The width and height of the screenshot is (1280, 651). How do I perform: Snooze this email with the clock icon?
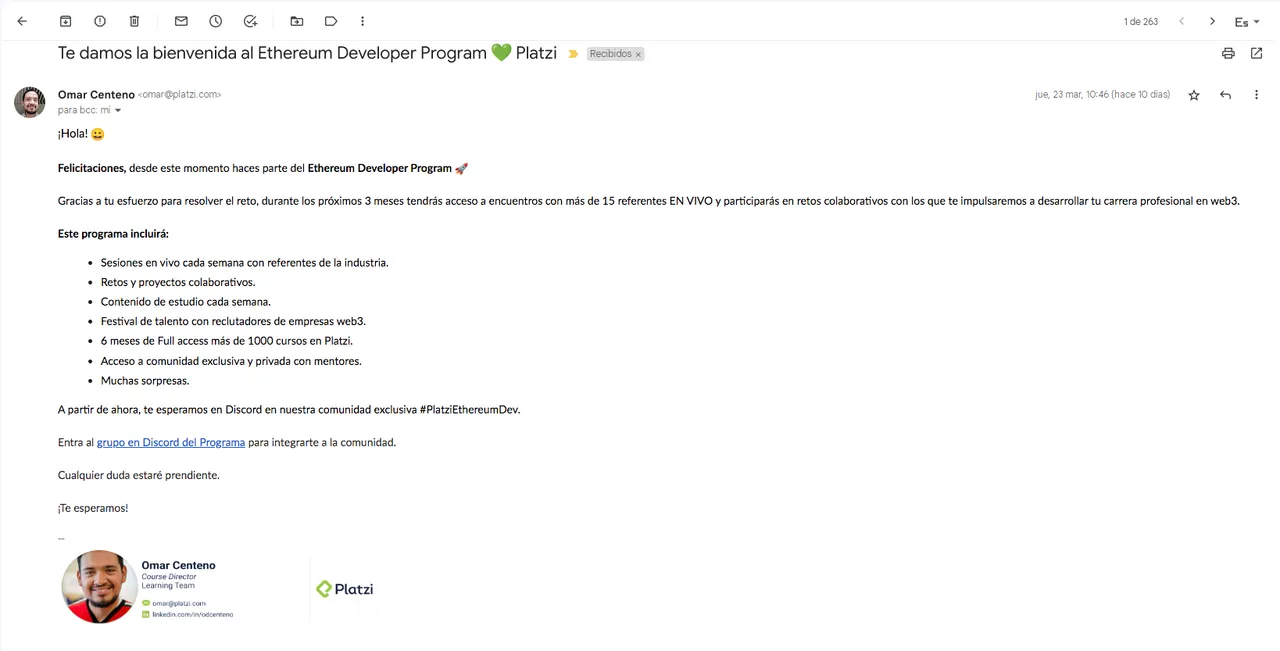coord(216,21)
